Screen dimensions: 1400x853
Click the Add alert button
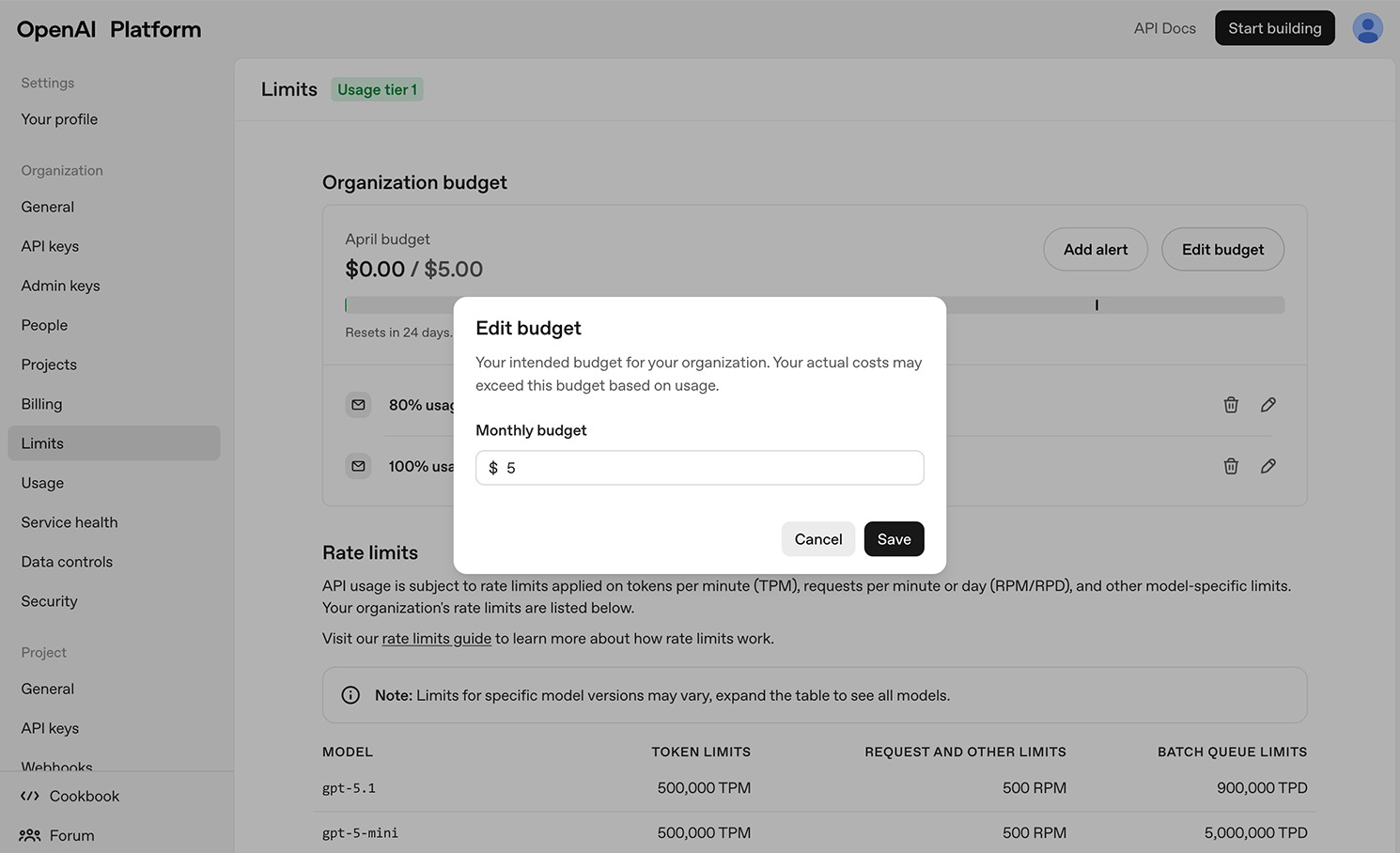click(1095, 250)
